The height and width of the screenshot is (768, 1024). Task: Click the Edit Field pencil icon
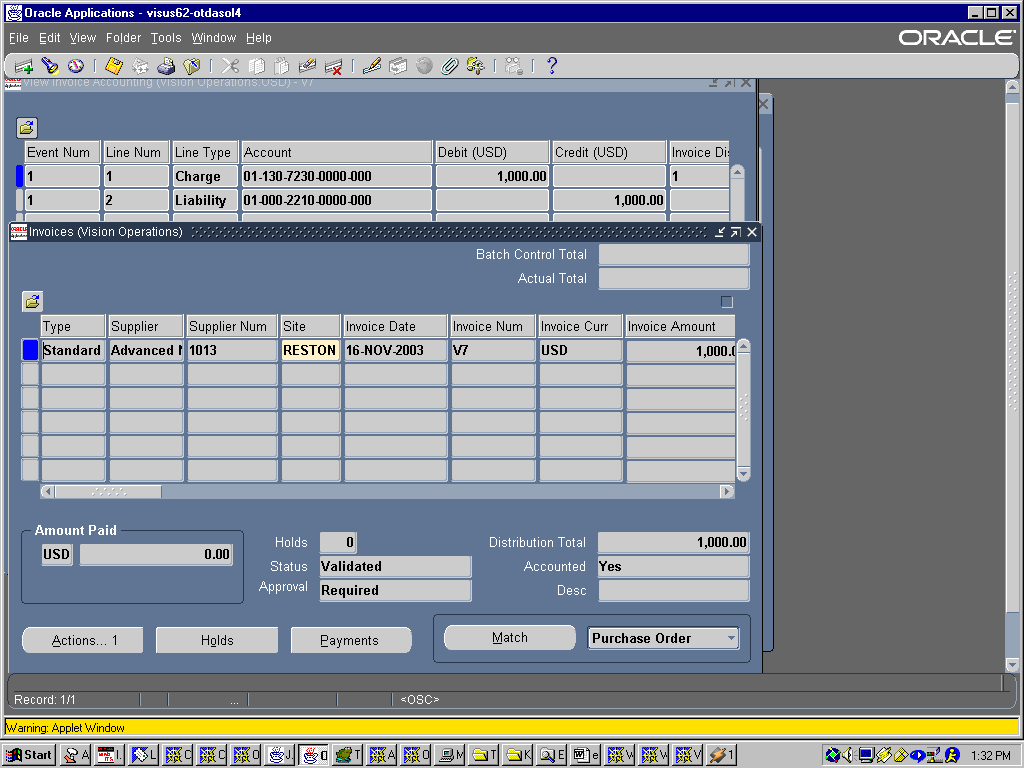372,66
